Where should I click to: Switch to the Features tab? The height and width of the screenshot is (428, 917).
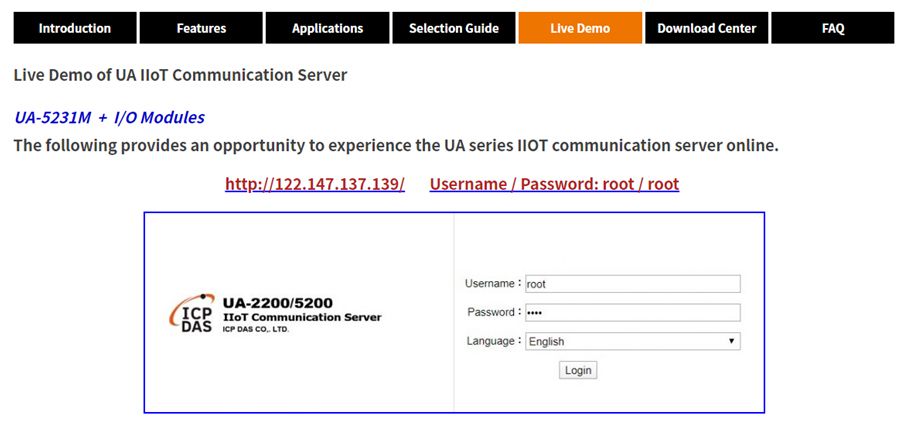click(x=201, y=28)
